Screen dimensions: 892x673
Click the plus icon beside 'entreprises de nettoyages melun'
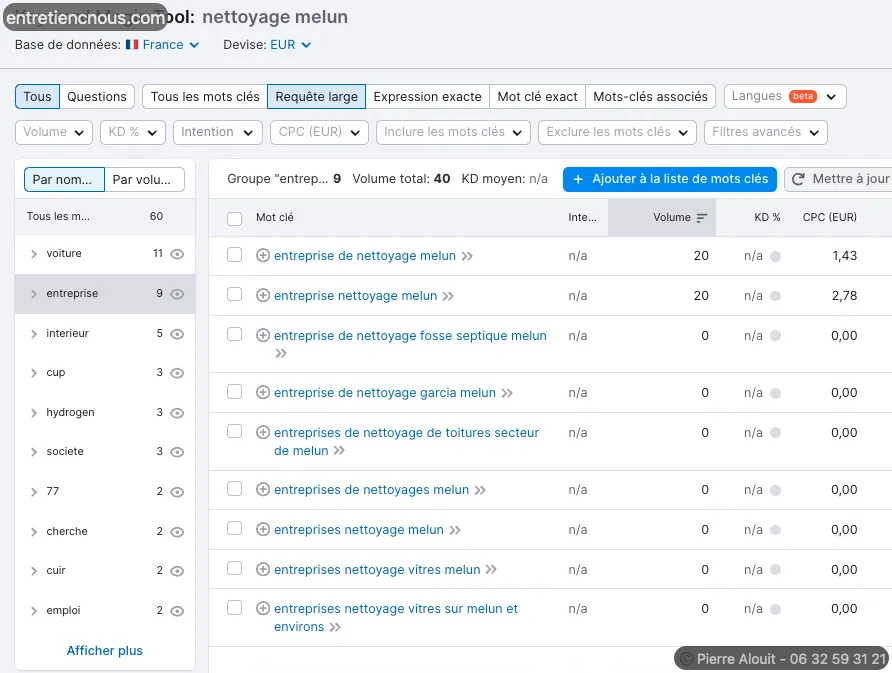pos(263,490)
